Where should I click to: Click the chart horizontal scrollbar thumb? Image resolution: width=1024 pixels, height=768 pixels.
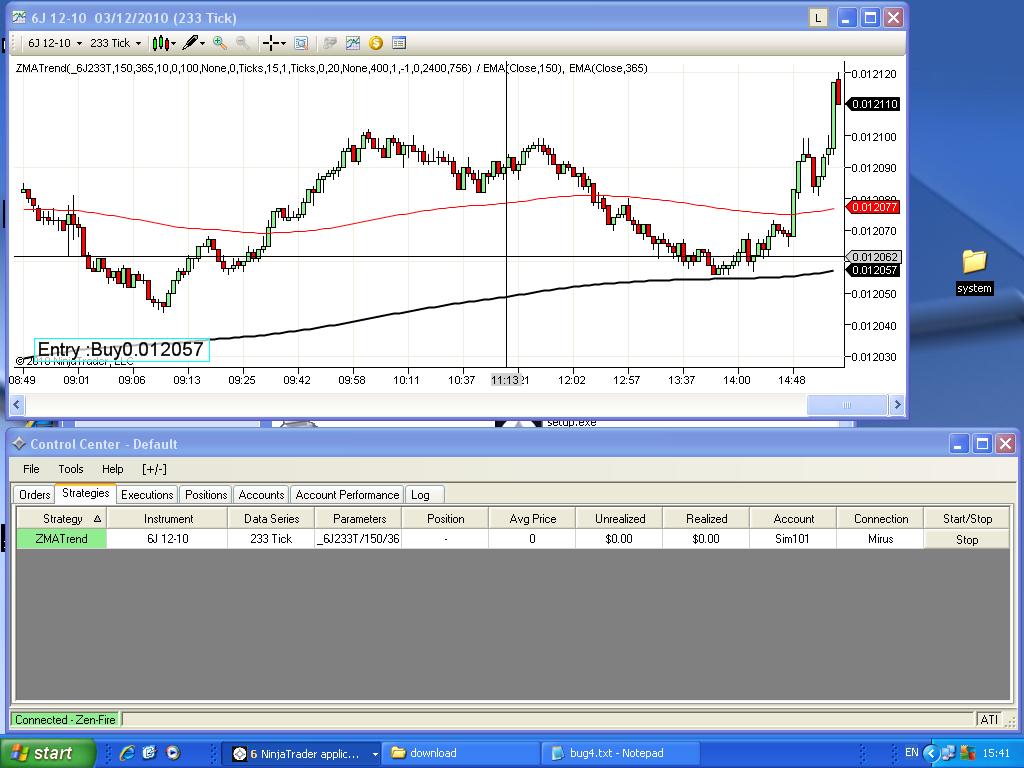847,405
